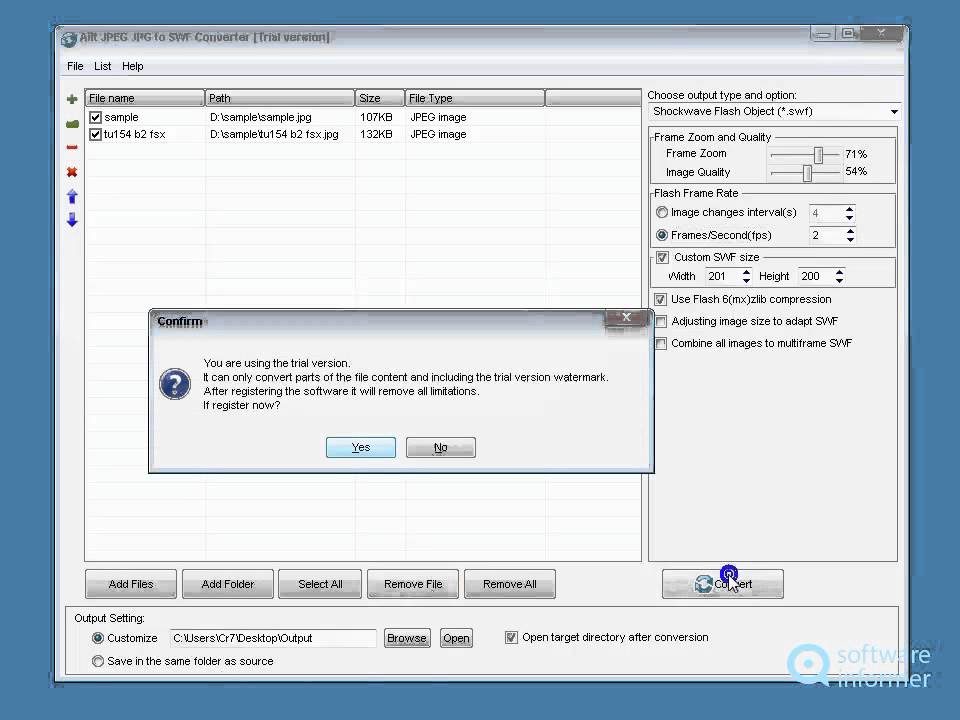The width and height of the screenshot is (960, 720).
Task: Increase image changes interval value
Action: 849,209
